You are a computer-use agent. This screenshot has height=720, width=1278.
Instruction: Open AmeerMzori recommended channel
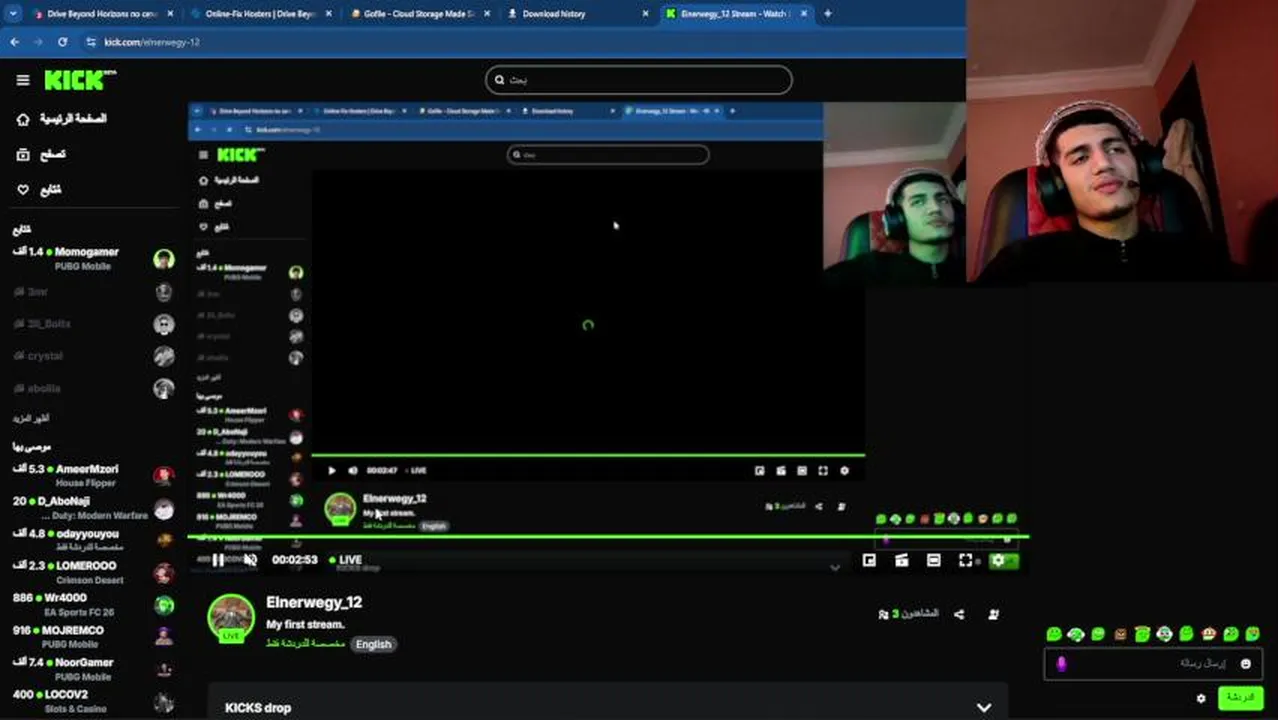point(94,475)
